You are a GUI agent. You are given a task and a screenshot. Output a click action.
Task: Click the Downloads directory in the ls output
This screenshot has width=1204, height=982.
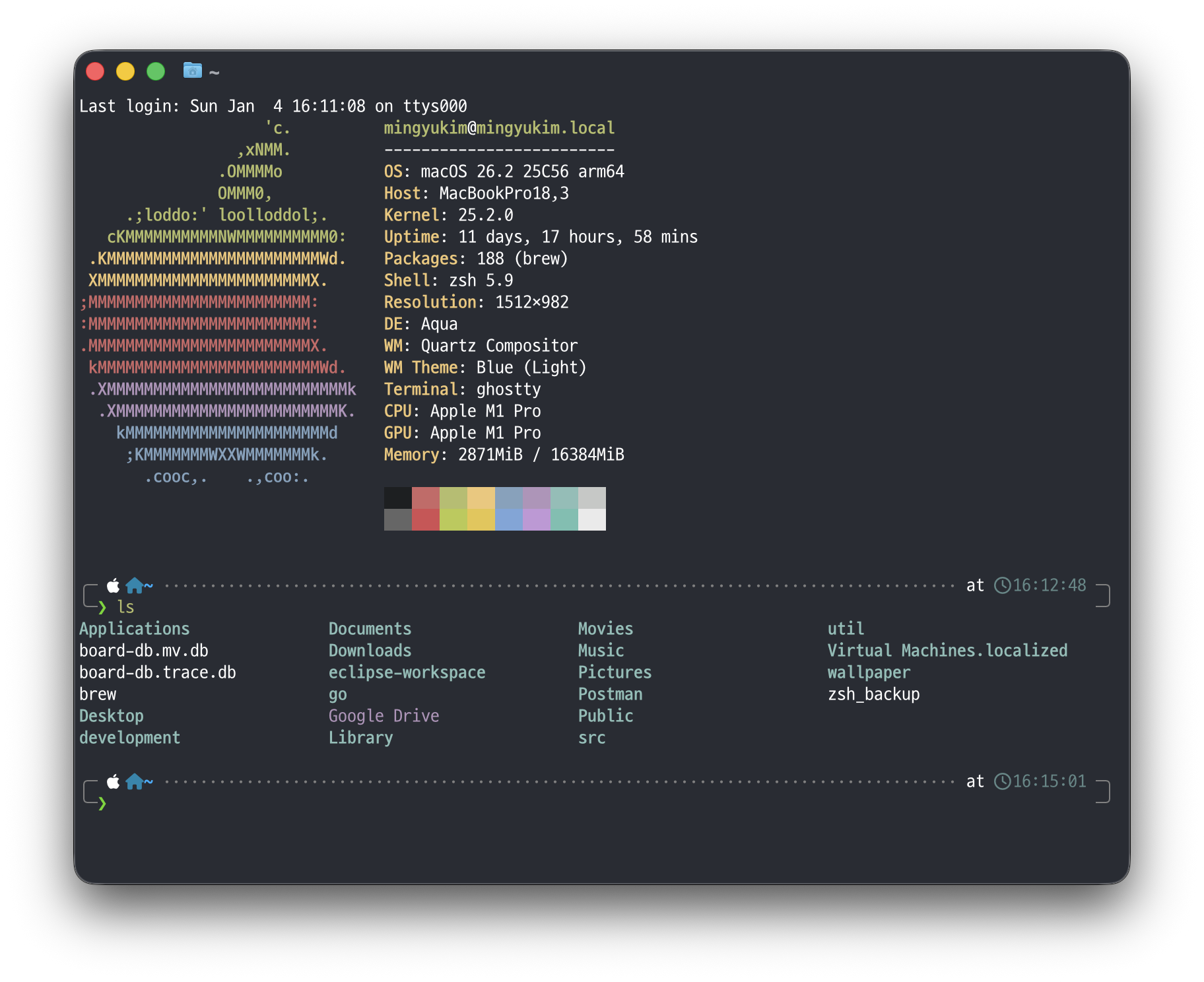370,651
